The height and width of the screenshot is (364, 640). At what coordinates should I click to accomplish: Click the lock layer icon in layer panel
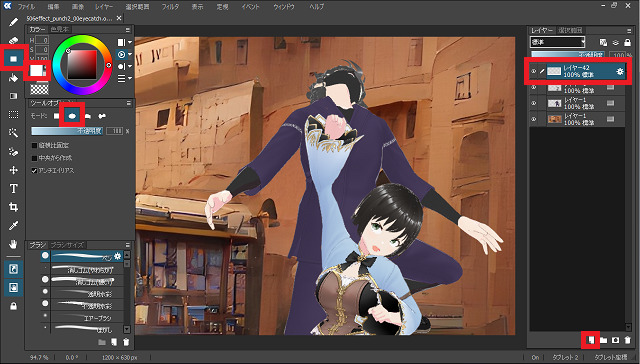(628, 42)
